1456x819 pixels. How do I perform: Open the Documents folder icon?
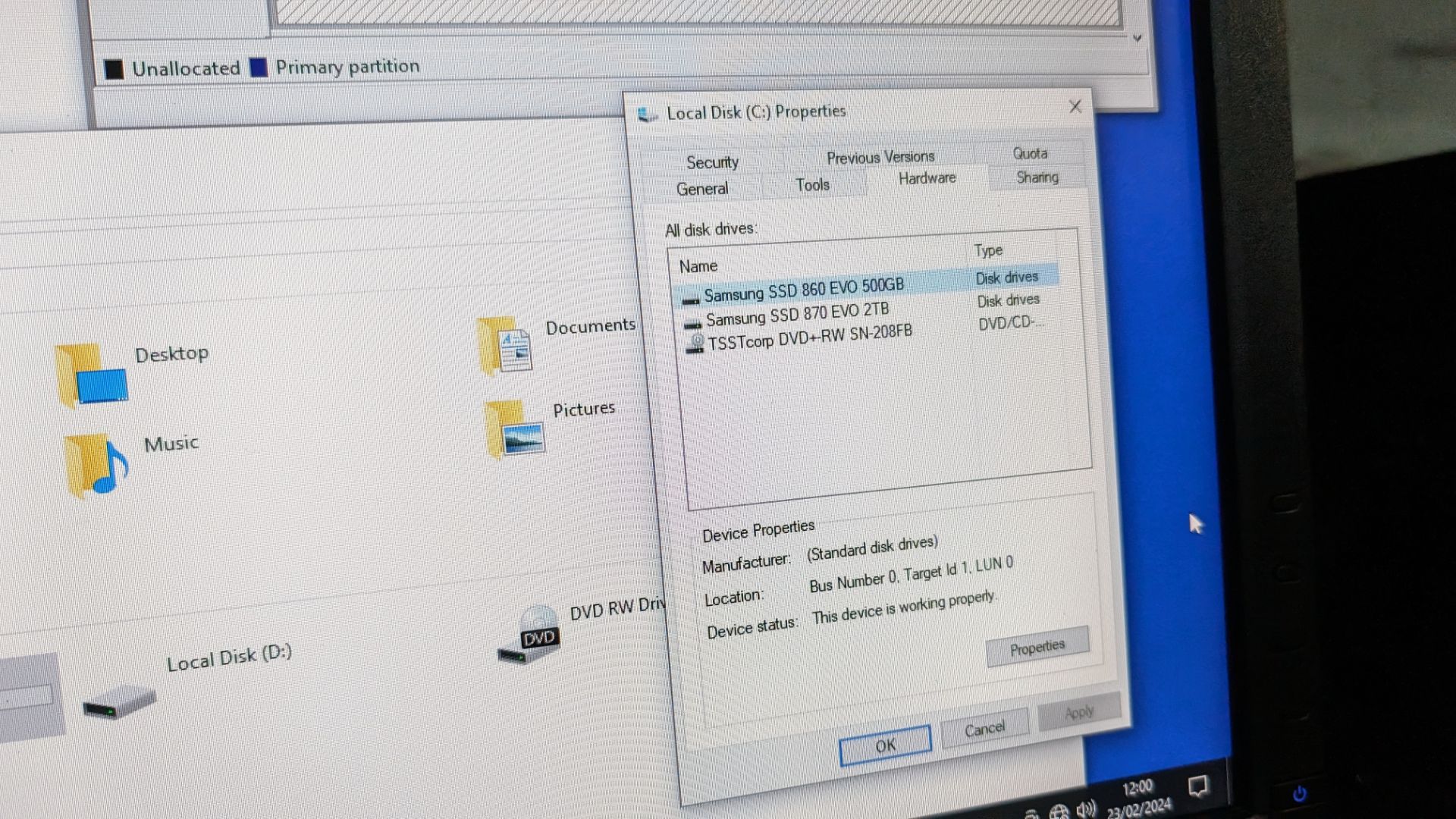coord(505,345)
